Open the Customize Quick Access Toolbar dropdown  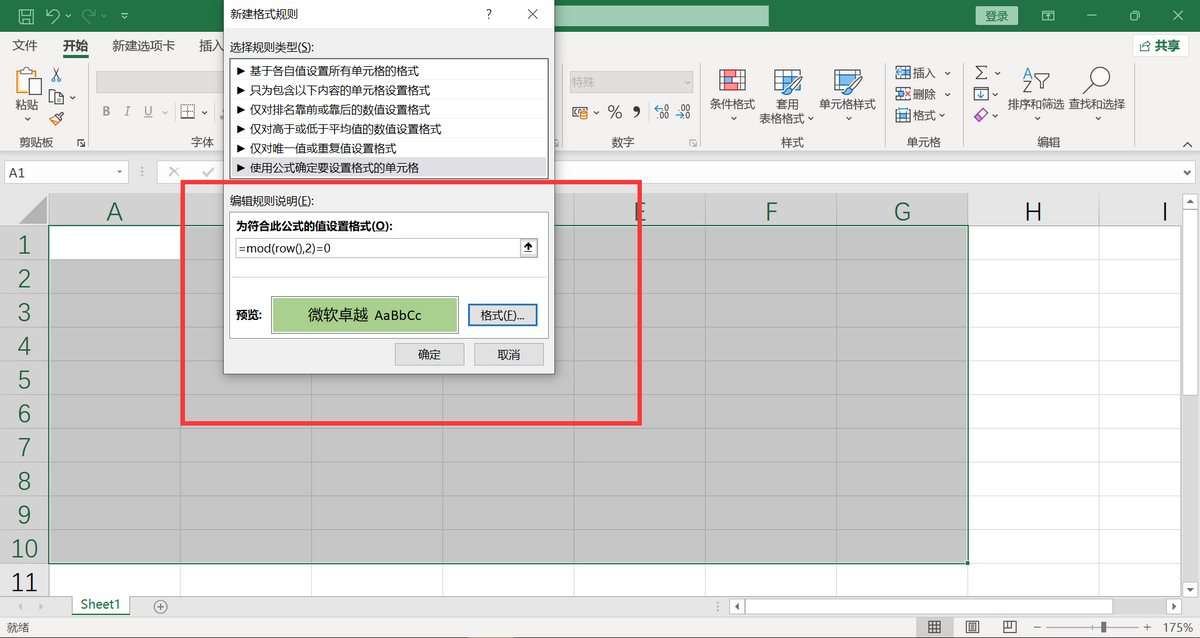pyautogui.click(x=123, y=17)
